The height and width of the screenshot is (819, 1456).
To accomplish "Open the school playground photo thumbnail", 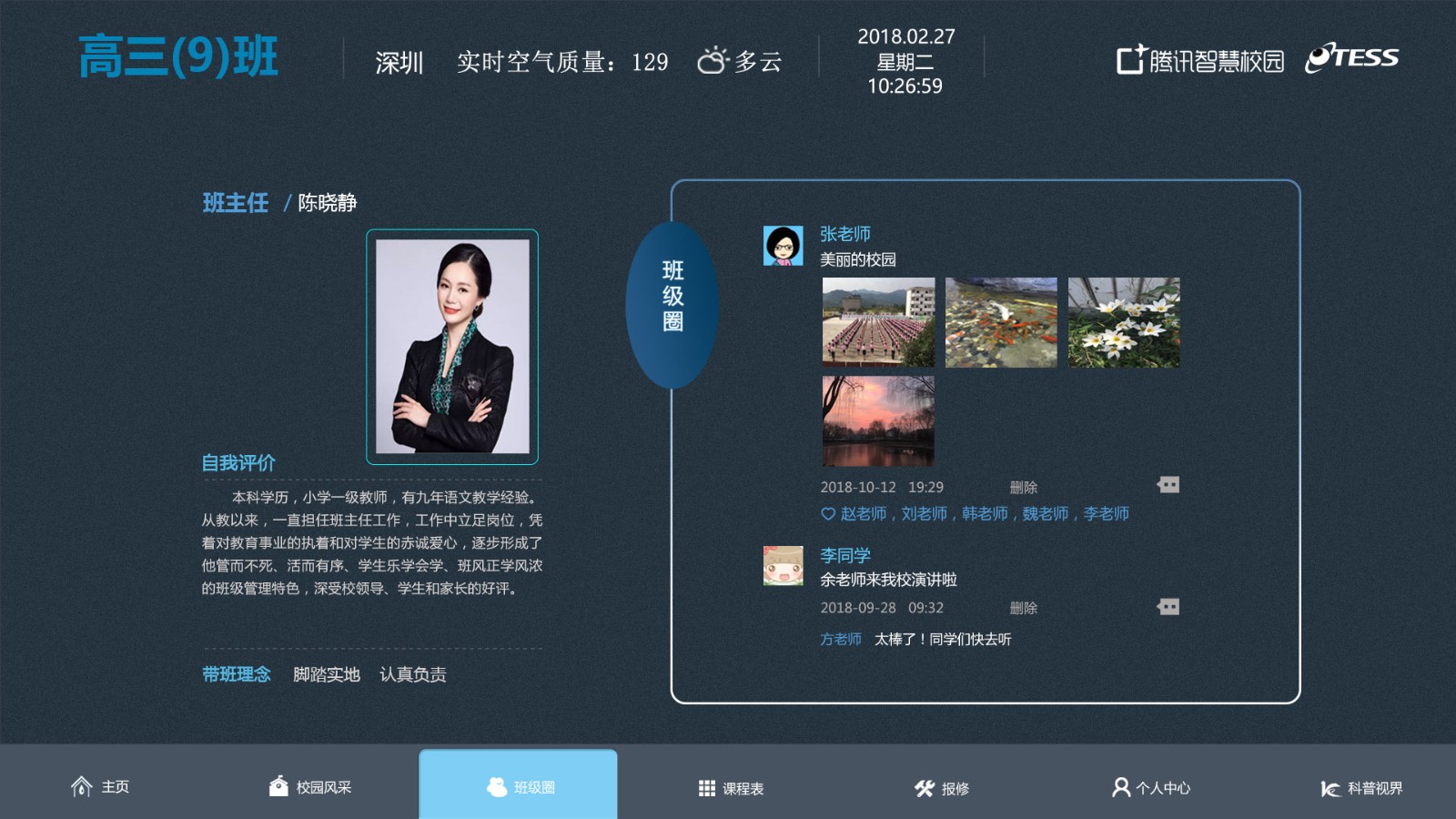I will point(878,322).
